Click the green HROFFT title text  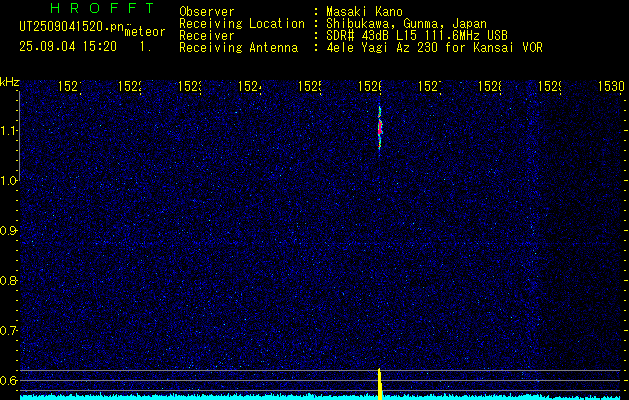102,8
